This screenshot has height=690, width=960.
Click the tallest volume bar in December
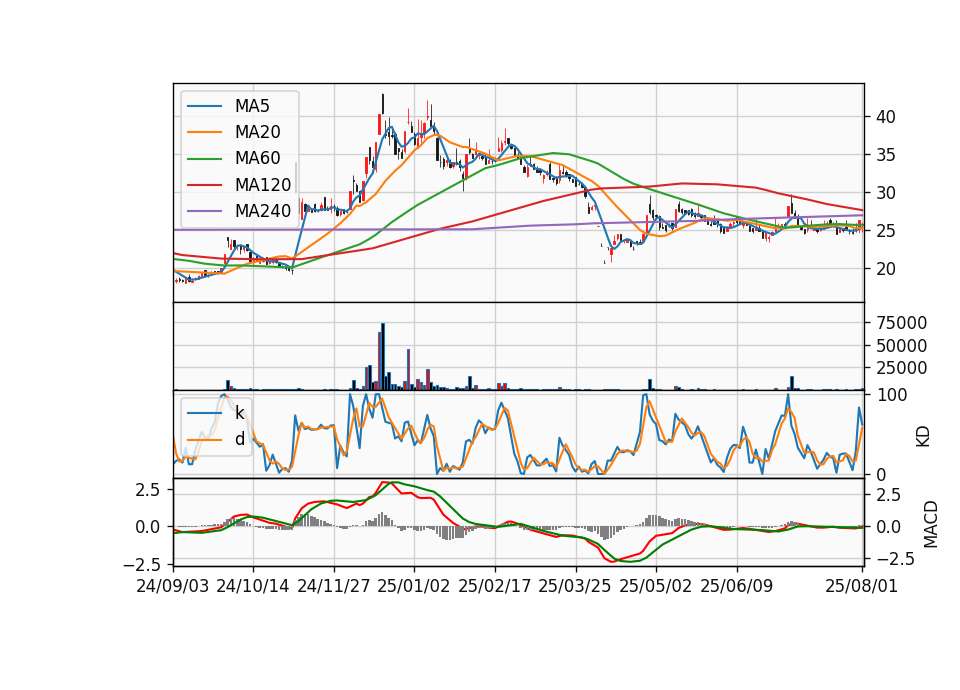[x=383, y=356]
